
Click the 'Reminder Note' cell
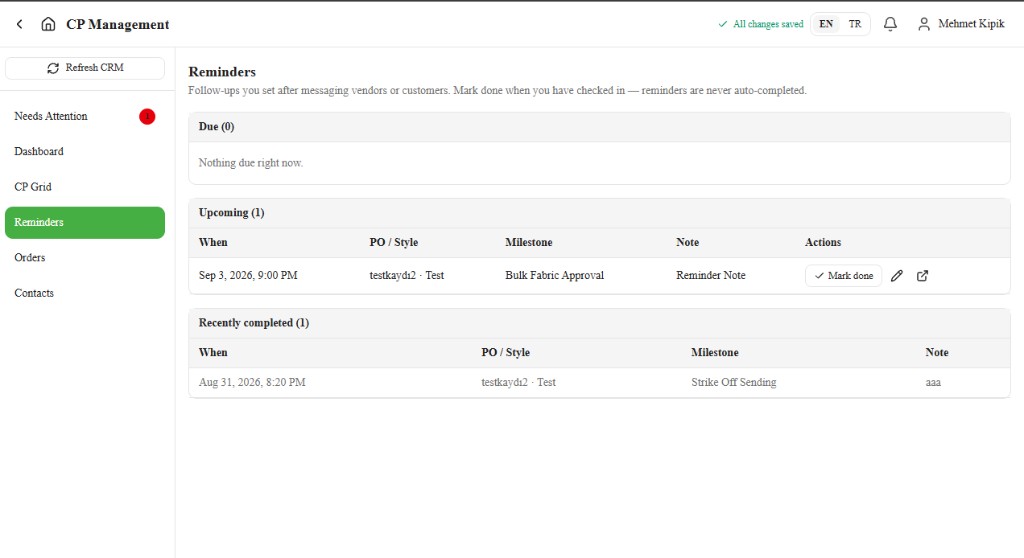tap(711, 276)
